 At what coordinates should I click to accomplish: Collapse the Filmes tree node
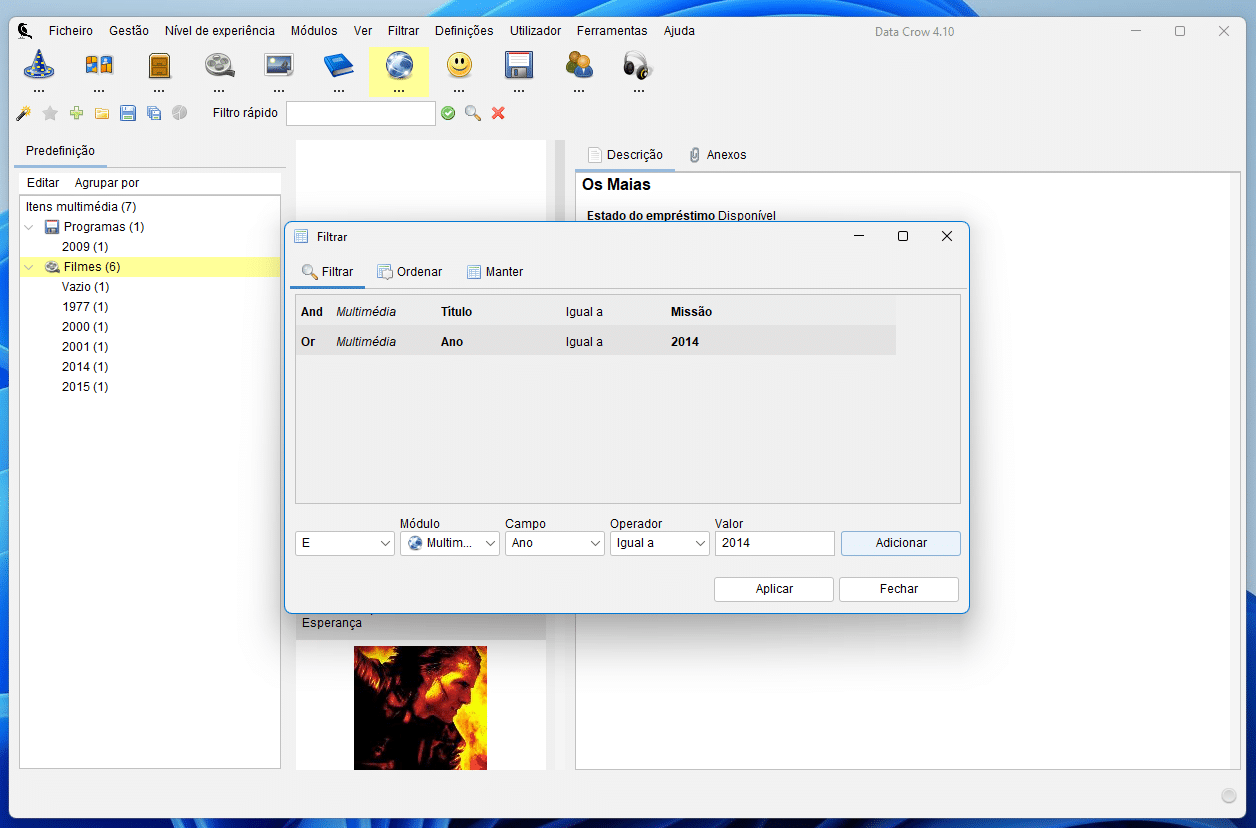click(x=29, y=267)
